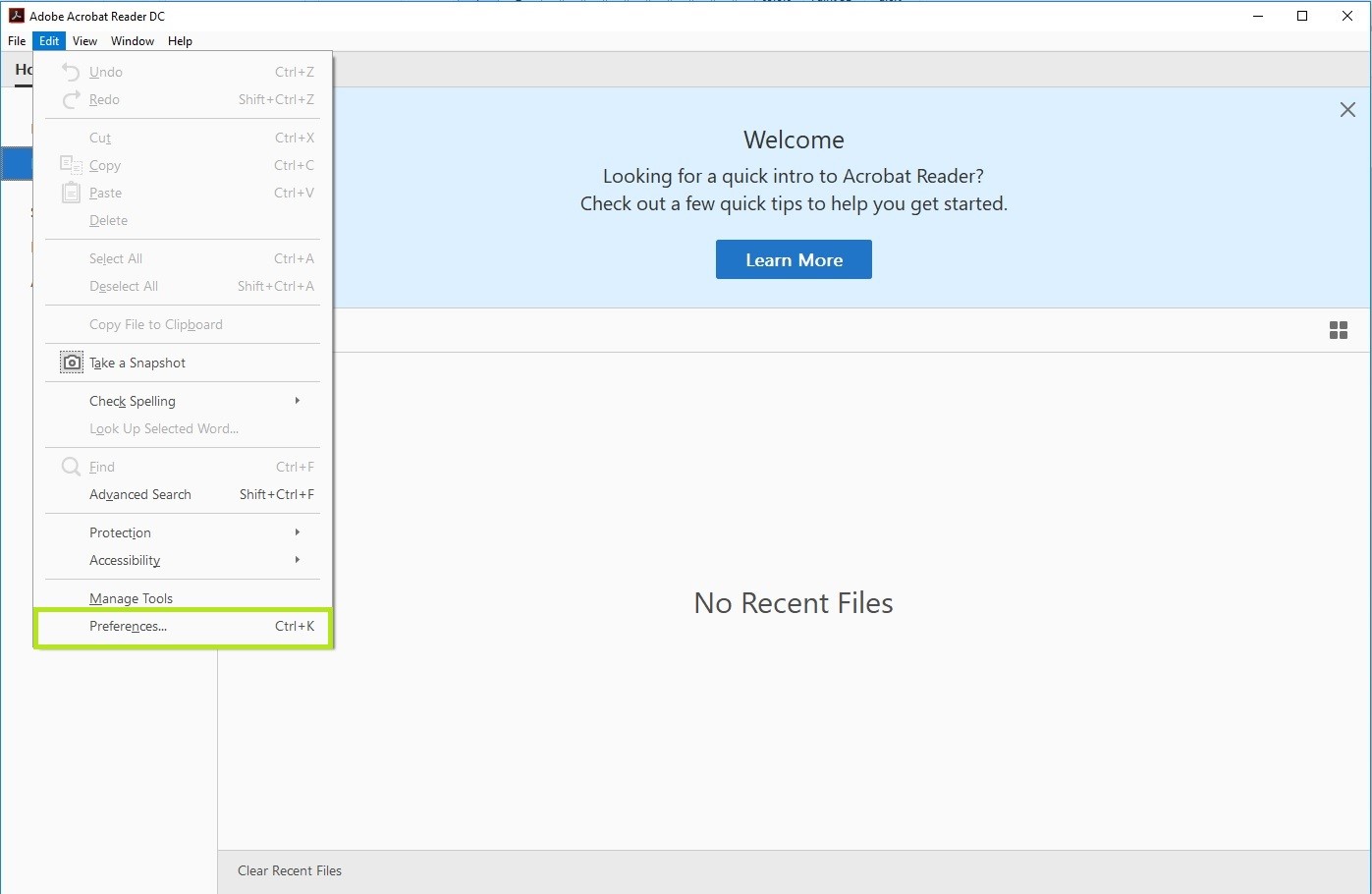Choose Advanced Search menu entry

[x=183, y=494]
